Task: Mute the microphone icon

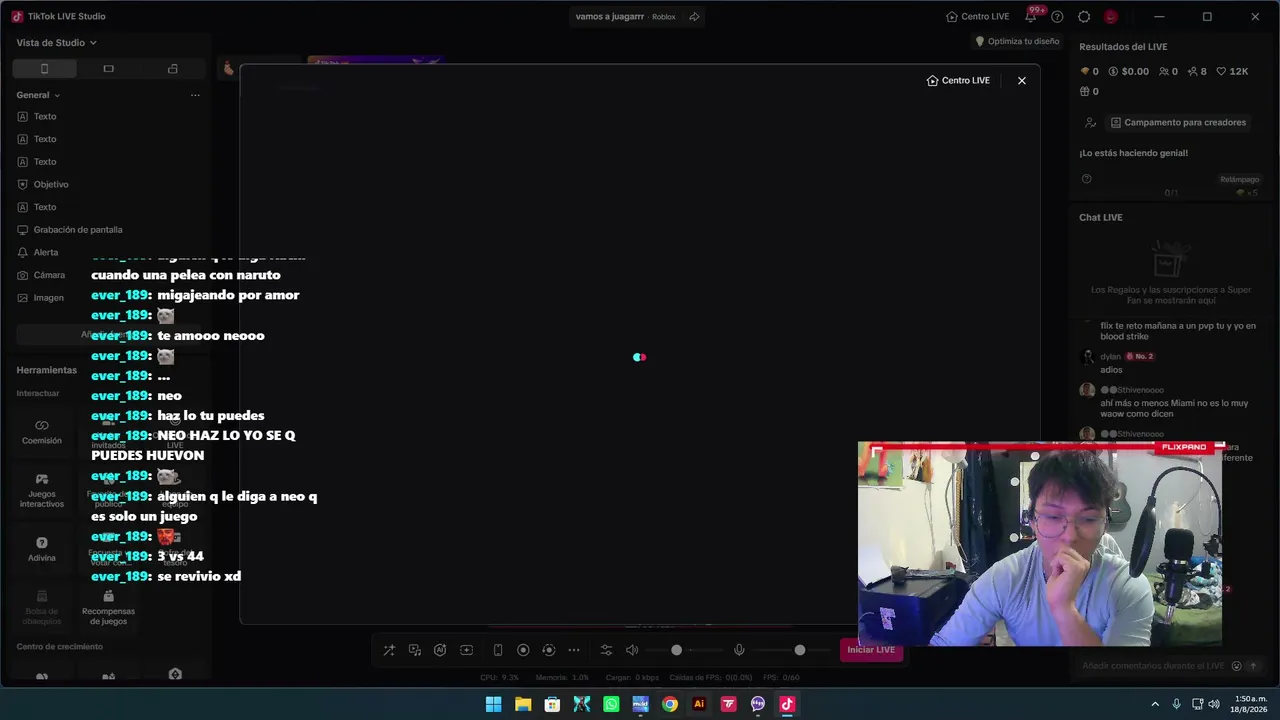Action: (739, 650)
